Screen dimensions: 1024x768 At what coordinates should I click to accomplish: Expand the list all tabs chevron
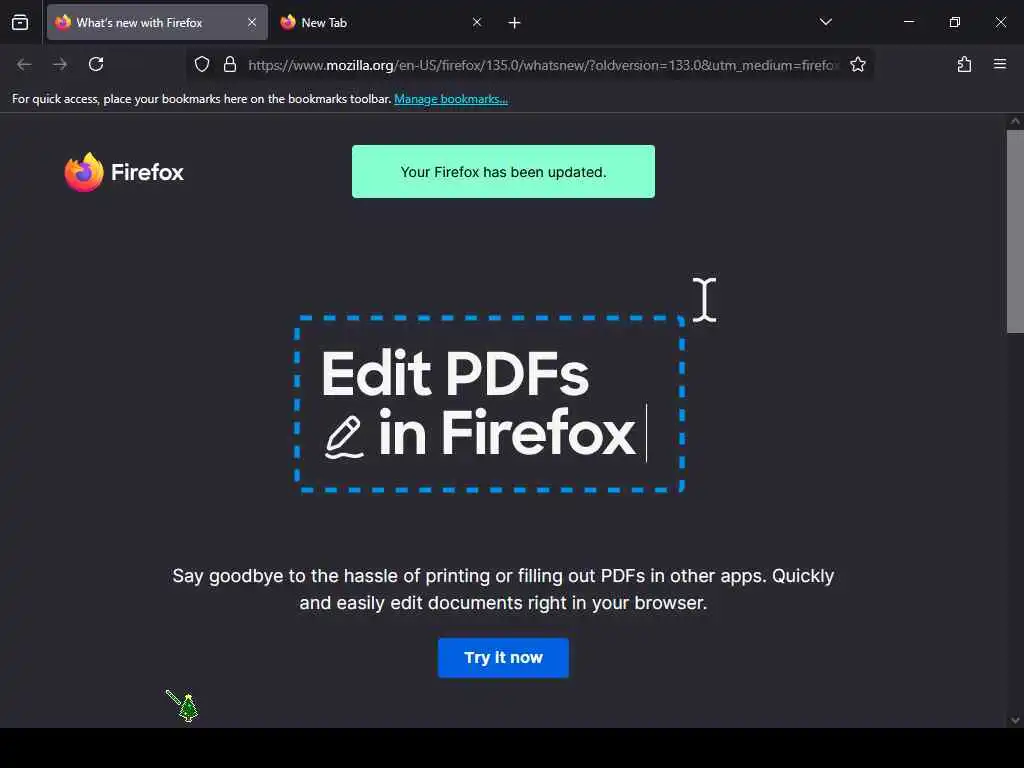[825, 22]
